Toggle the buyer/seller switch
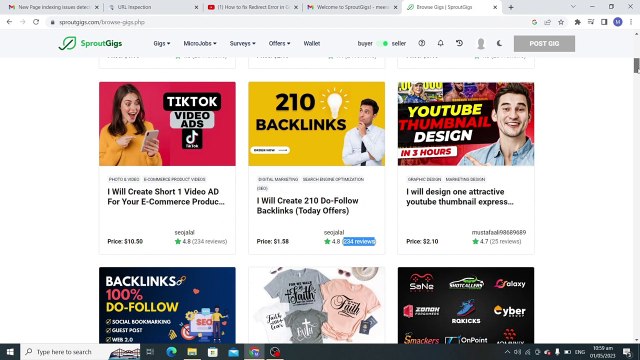 coord(382,43)
